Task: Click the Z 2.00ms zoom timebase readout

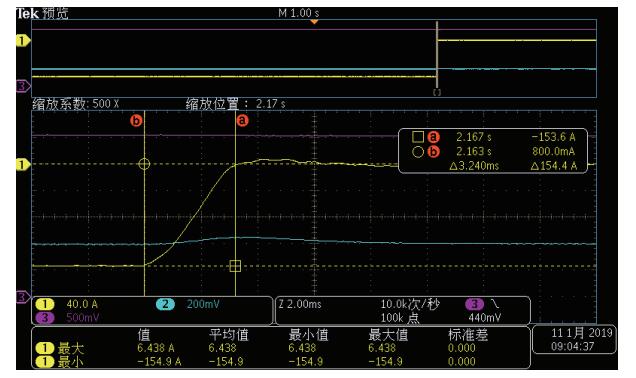Action: point(300,304)
